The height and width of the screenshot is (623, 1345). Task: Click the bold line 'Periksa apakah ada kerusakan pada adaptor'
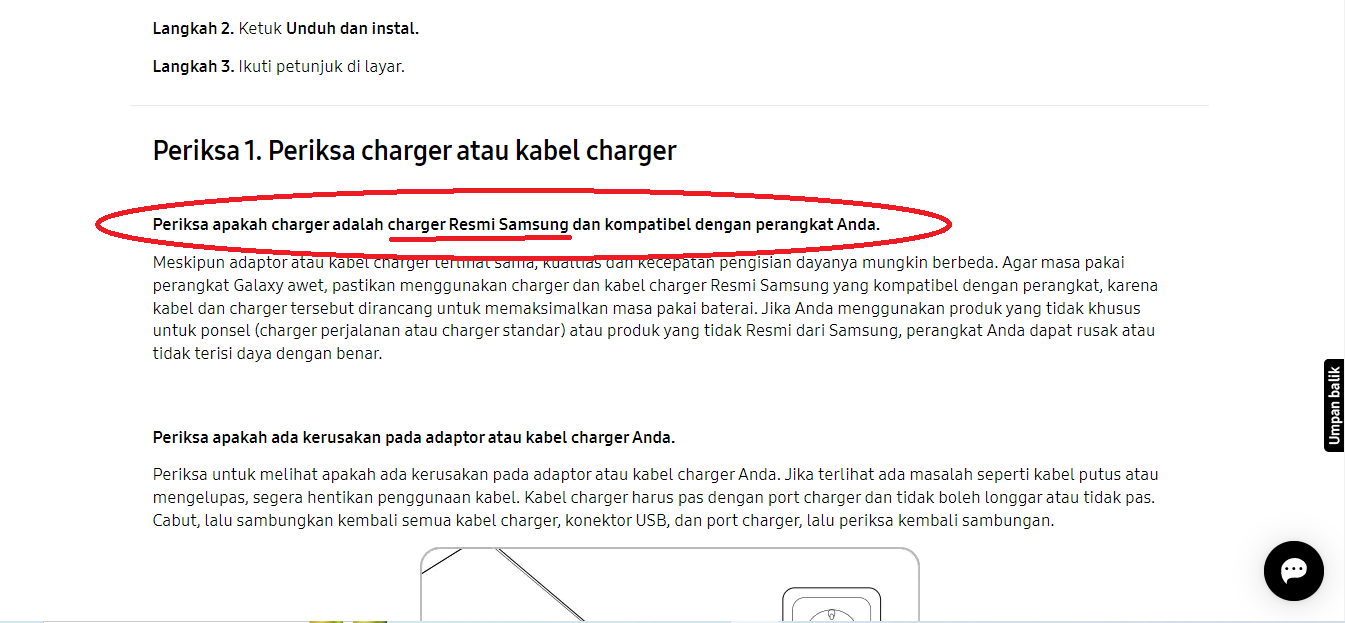pos(414,437)
